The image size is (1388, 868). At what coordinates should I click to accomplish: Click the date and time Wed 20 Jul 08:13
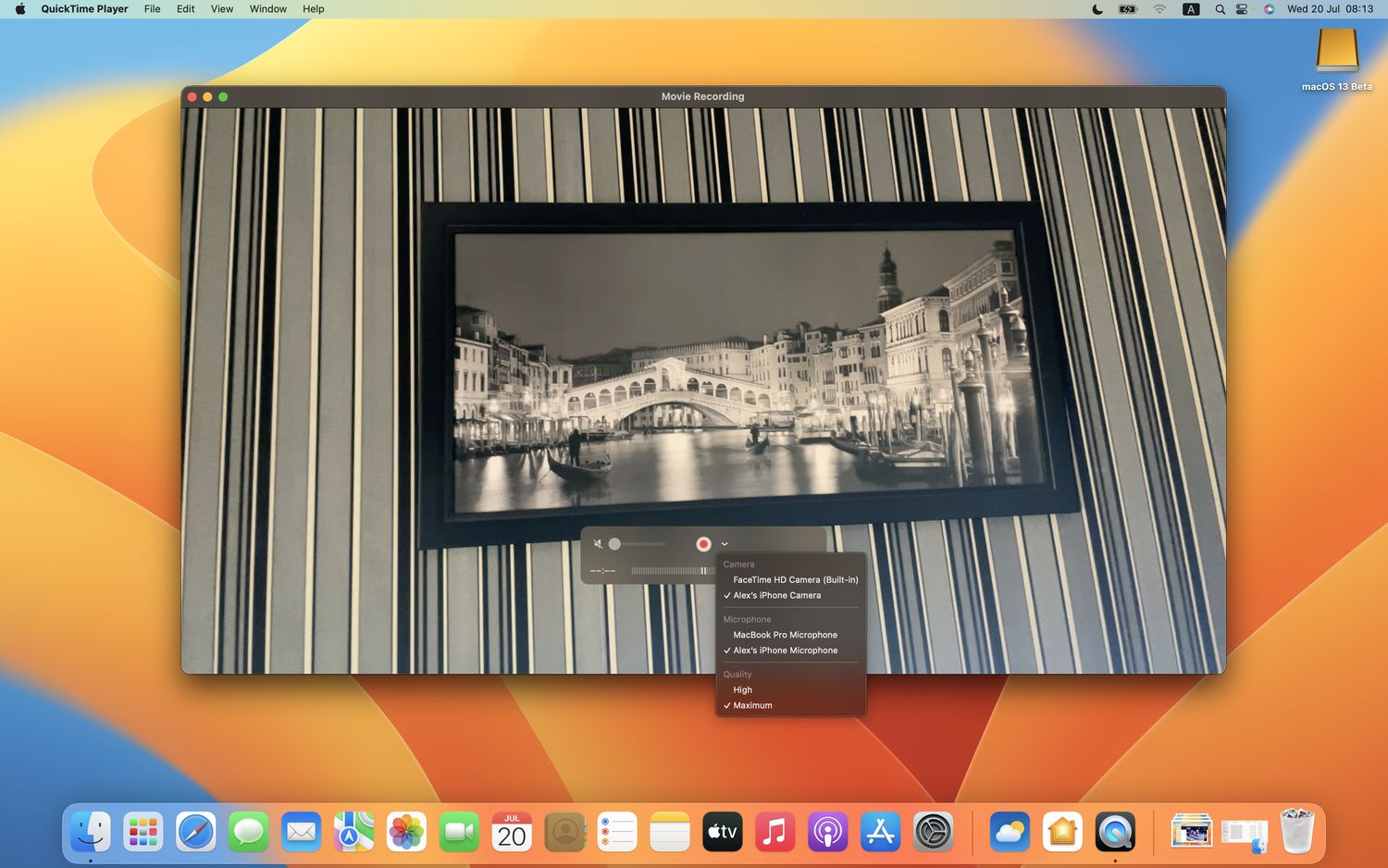[x=1330, y=9]
